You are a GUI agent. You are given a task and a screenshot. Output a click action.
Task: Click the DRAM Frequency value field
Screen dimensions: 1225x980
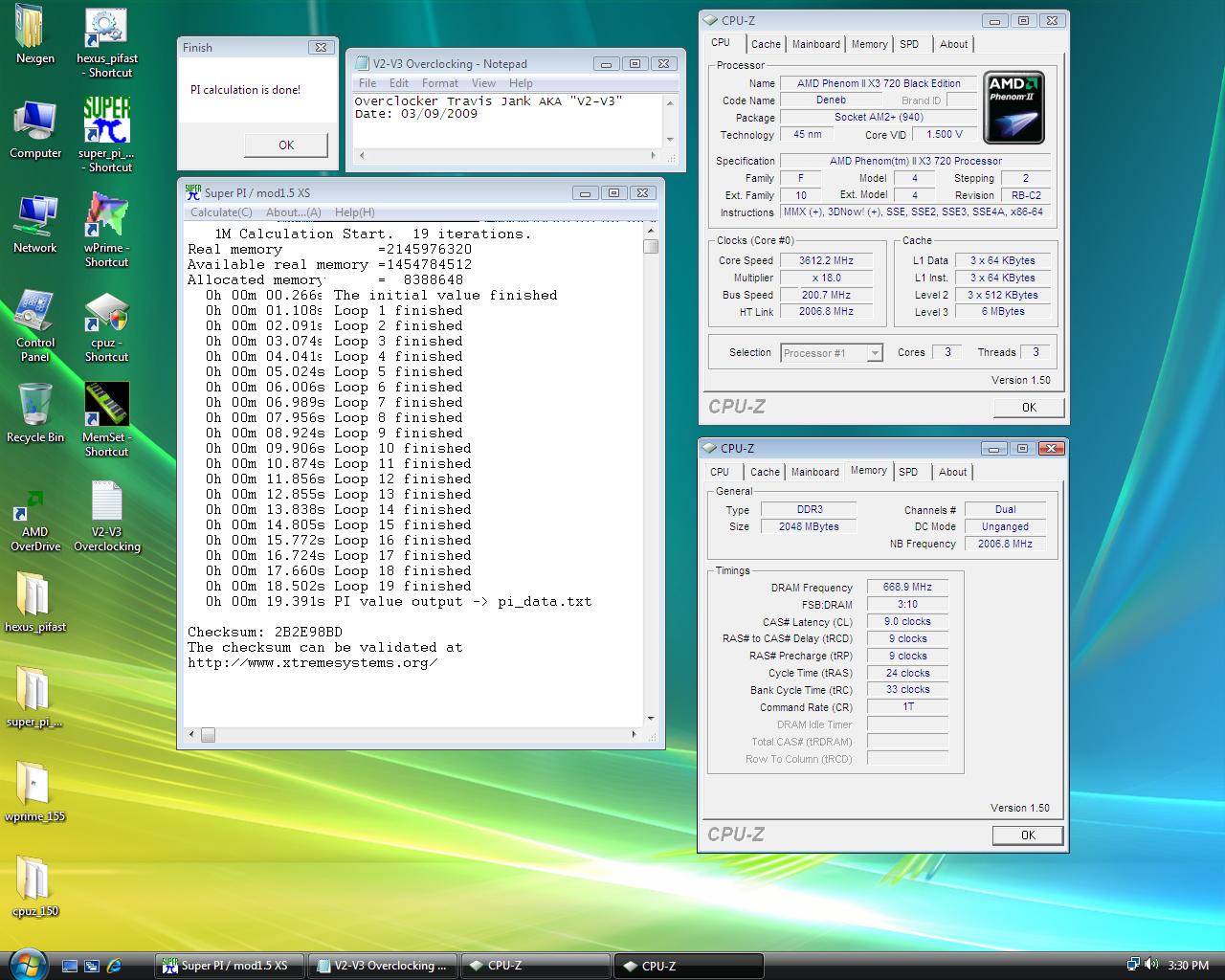pyautogui.click(x=907, y=588)
